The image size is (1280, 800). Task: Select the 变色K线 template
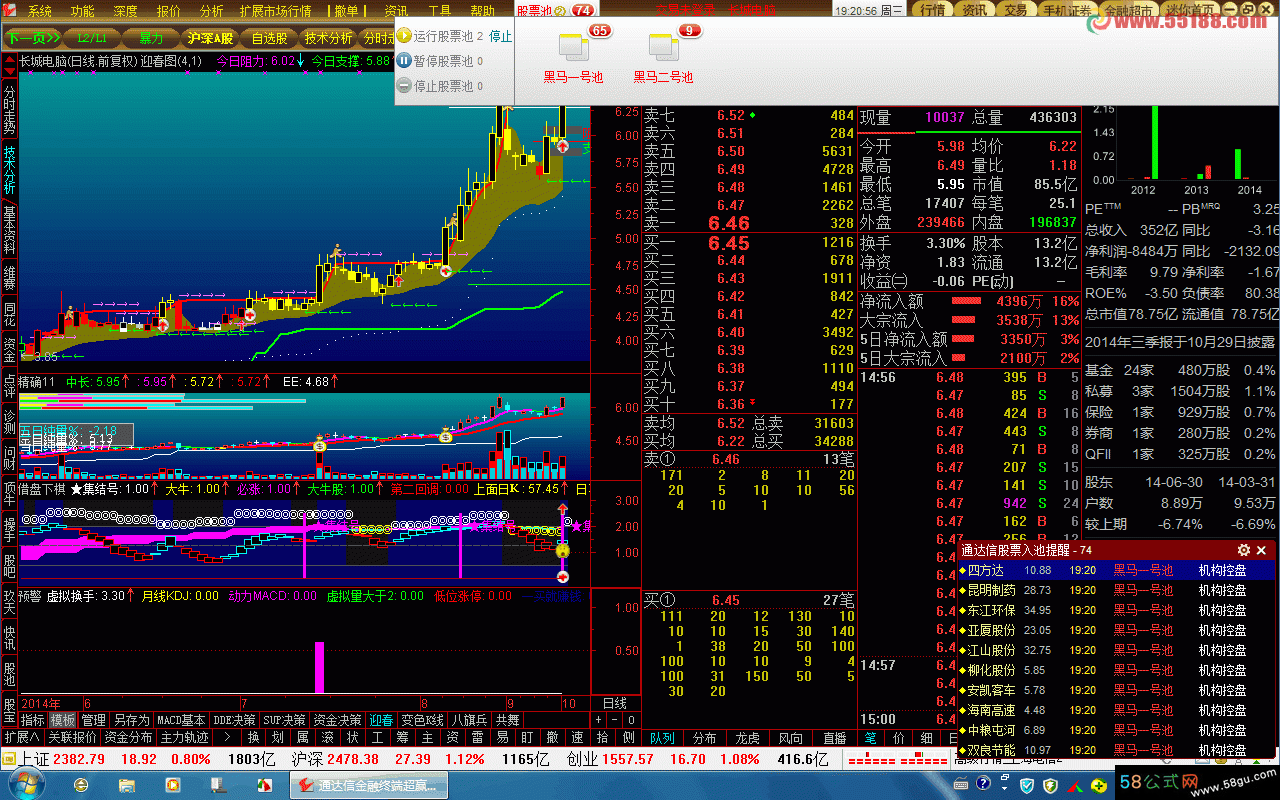pos(422,720)
